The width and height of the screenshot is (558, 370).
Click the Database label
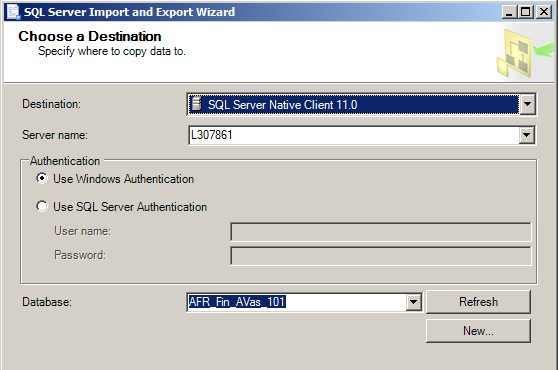pyautogui.click(x=47, y=302)
